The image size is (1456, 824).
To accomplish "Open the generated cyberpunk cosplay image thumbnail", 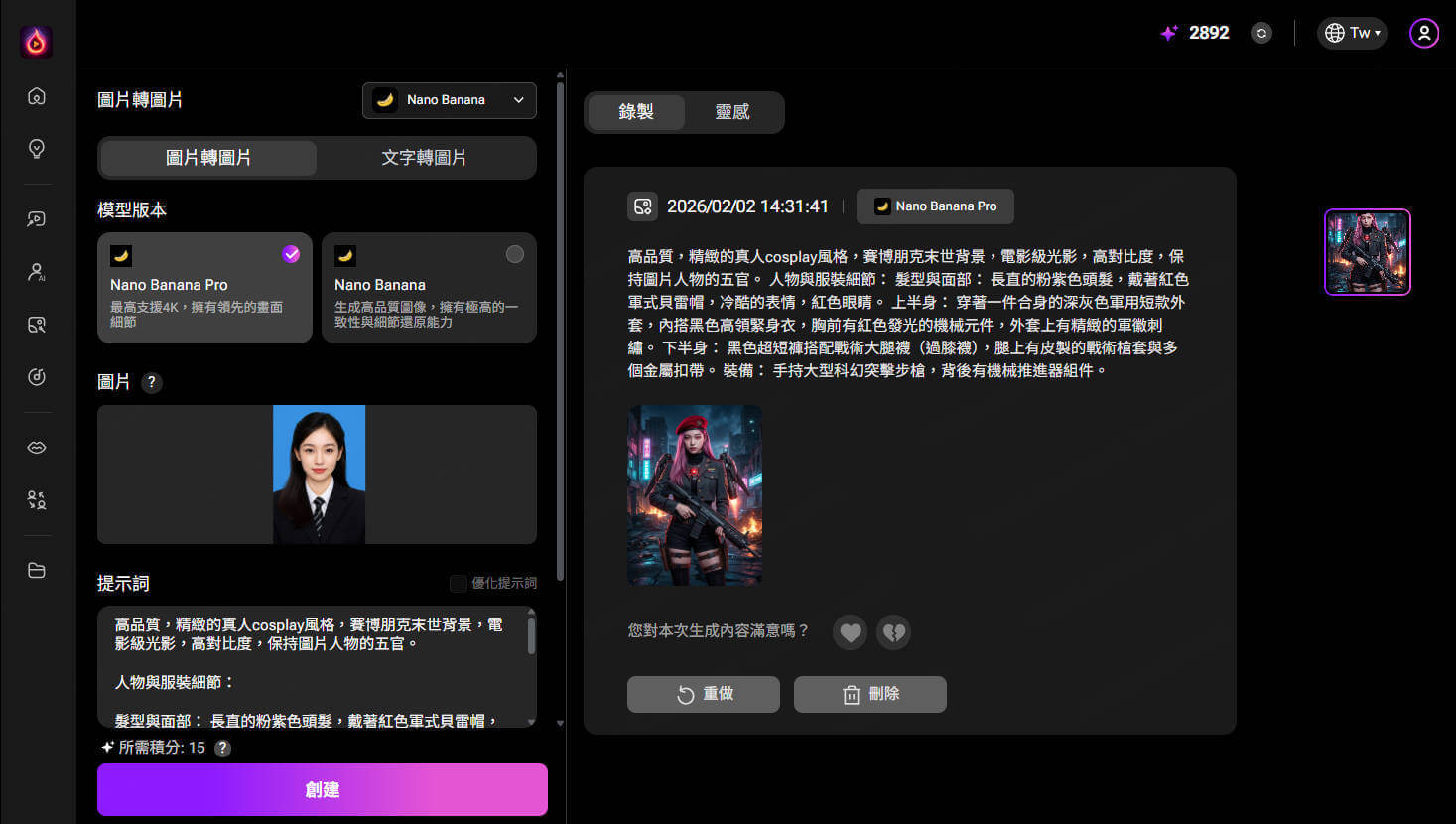I will tap(695, 494).
